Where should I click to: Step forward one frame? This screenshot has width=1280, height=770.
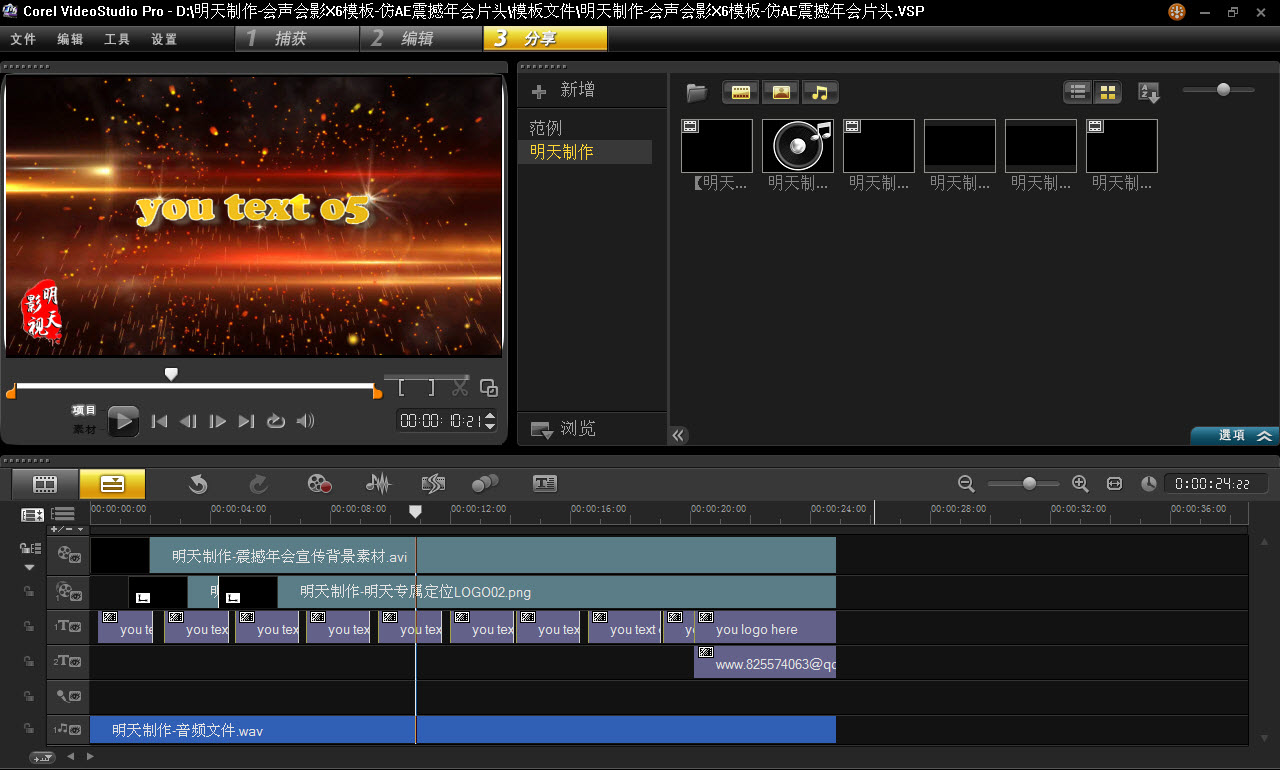pos(217,422)
